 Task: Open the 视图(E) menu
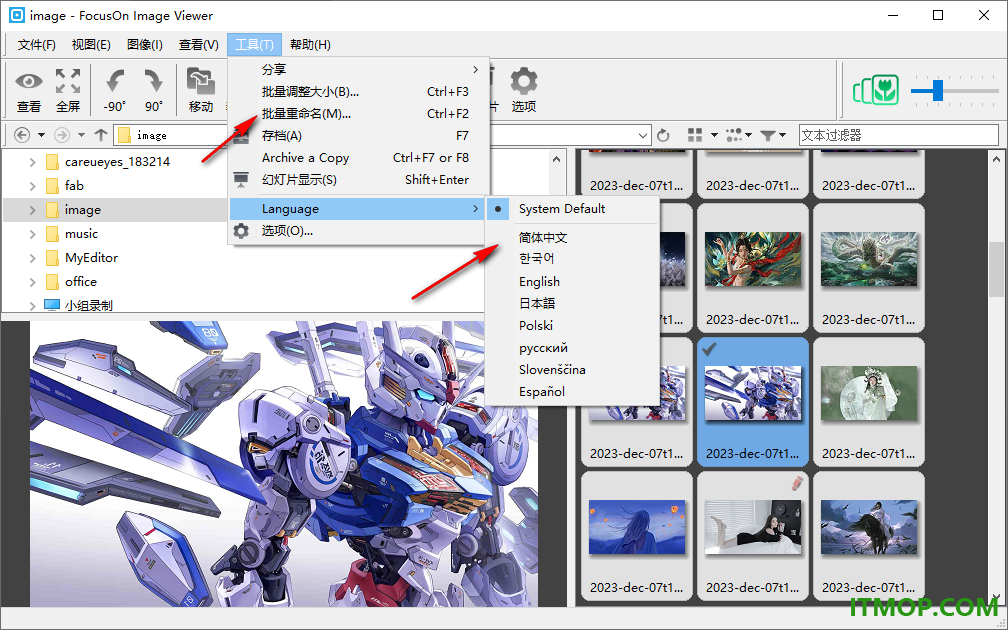91,44
